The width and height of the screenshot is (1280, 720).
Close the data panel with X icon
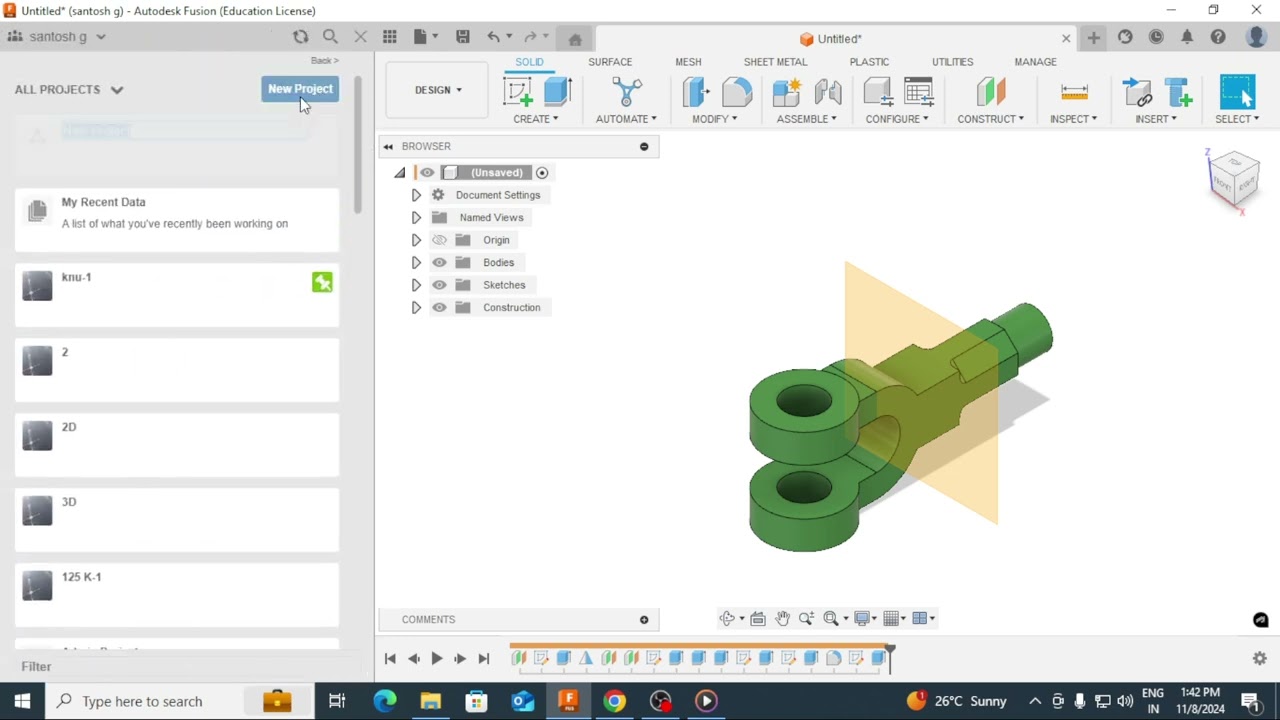[x=361, y=37]
